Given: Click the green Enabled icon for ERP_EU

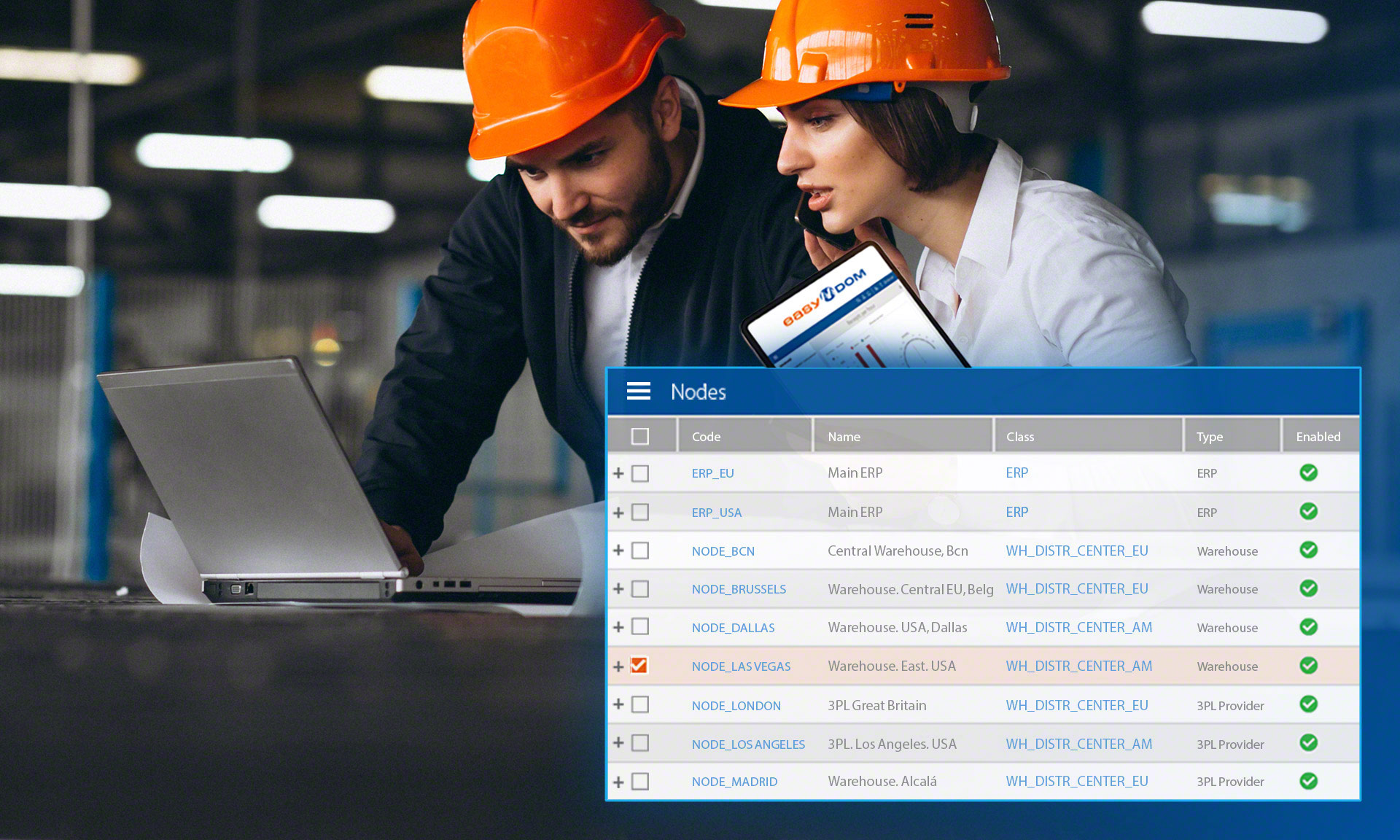Looking at the screenshot, I should [x=1307, y=472].
